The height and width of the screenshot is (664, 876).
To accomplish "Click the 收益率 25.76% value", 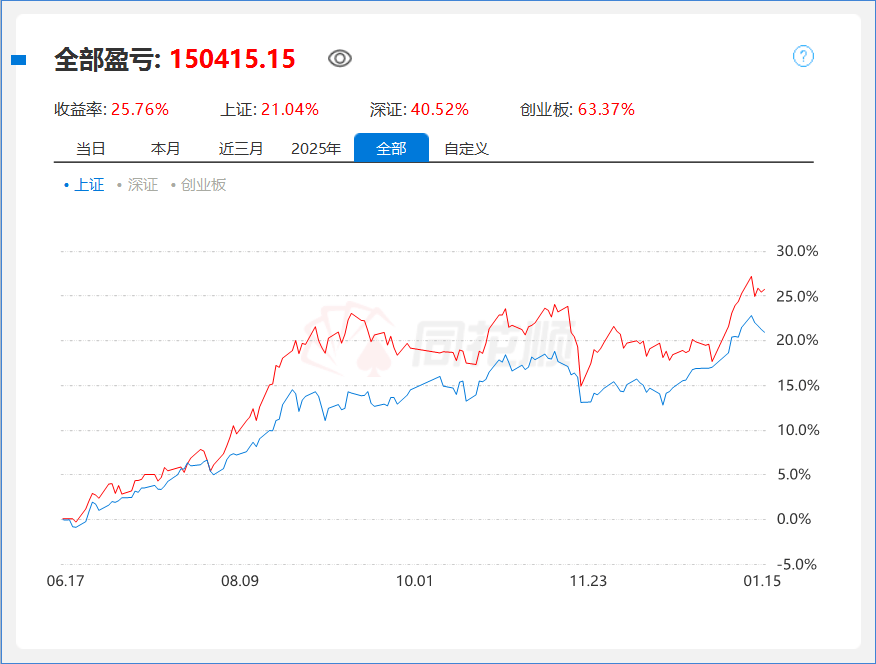I will [139, 109].
